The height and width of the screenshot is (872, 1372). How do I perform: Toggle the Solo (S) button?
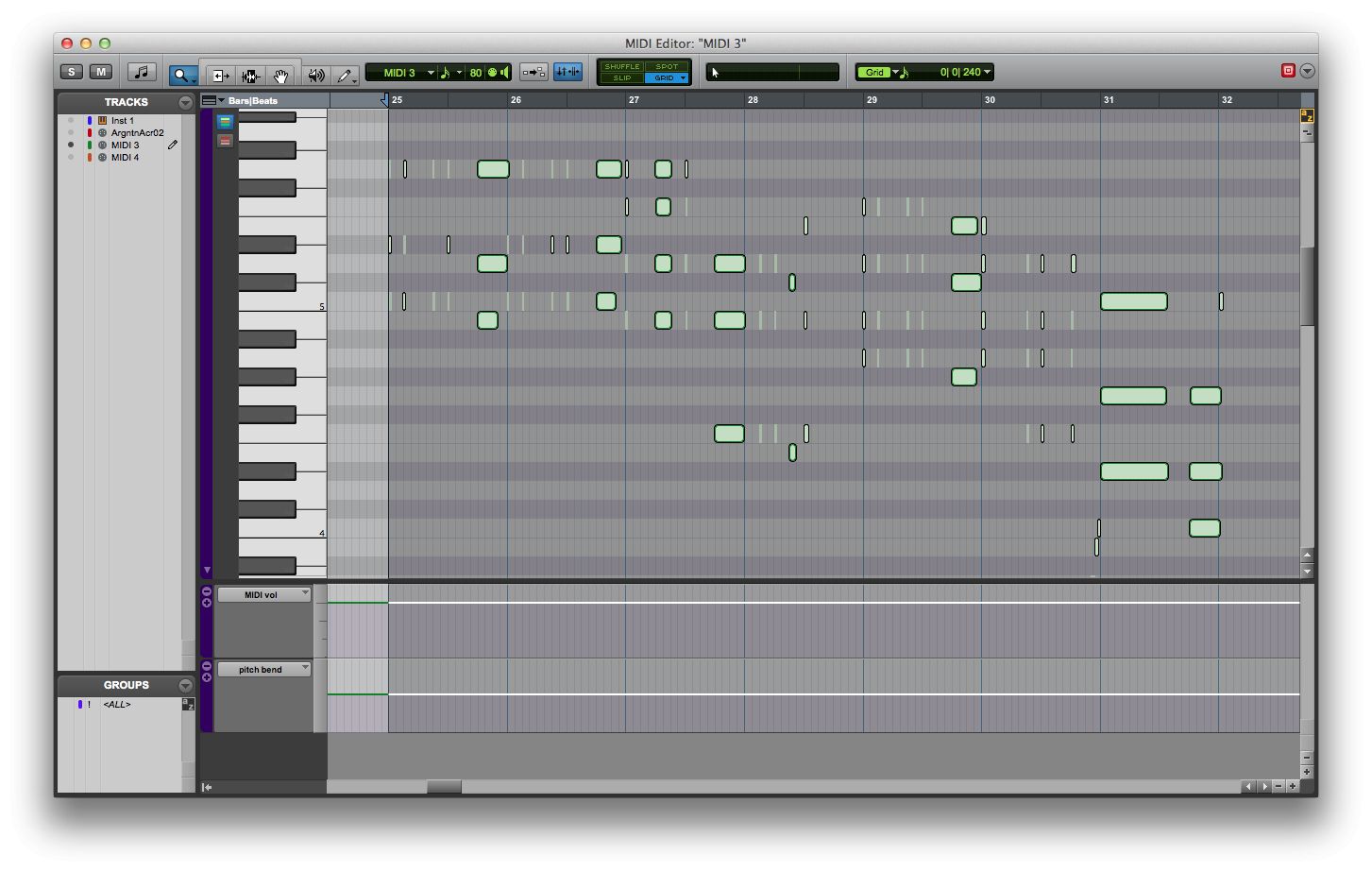tap(71, 72)
